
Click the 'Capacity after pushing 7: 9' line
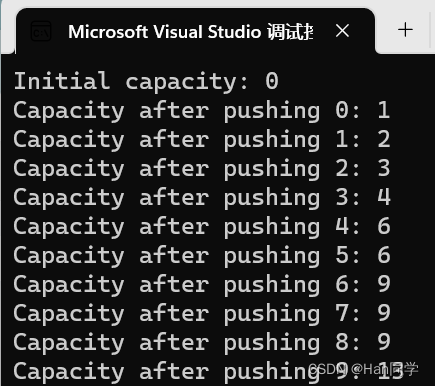point(202,314)
